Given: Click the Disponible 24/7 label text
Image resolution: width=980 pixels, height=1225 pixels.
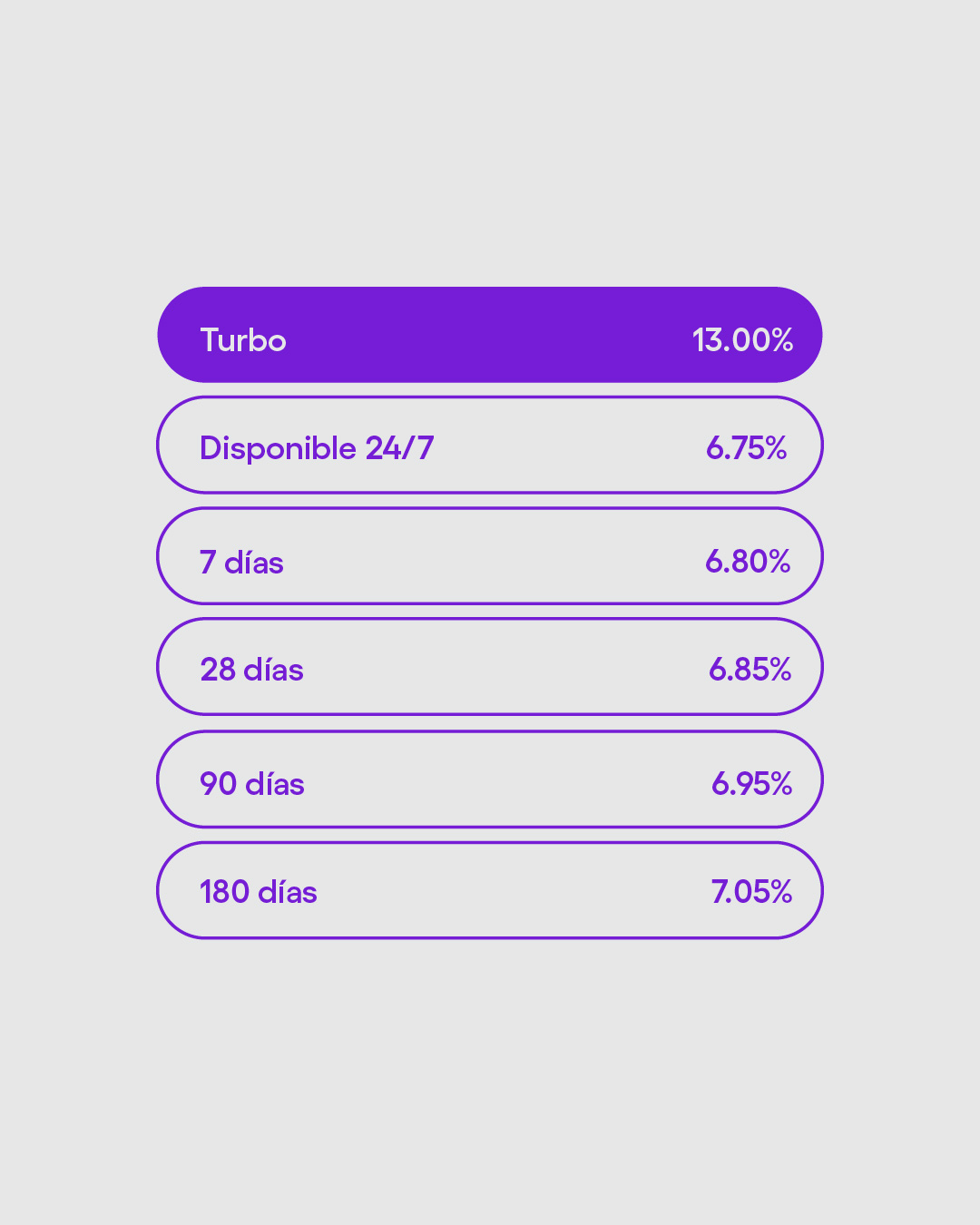Looking at the screenshot, I should (x=317, y=449).
